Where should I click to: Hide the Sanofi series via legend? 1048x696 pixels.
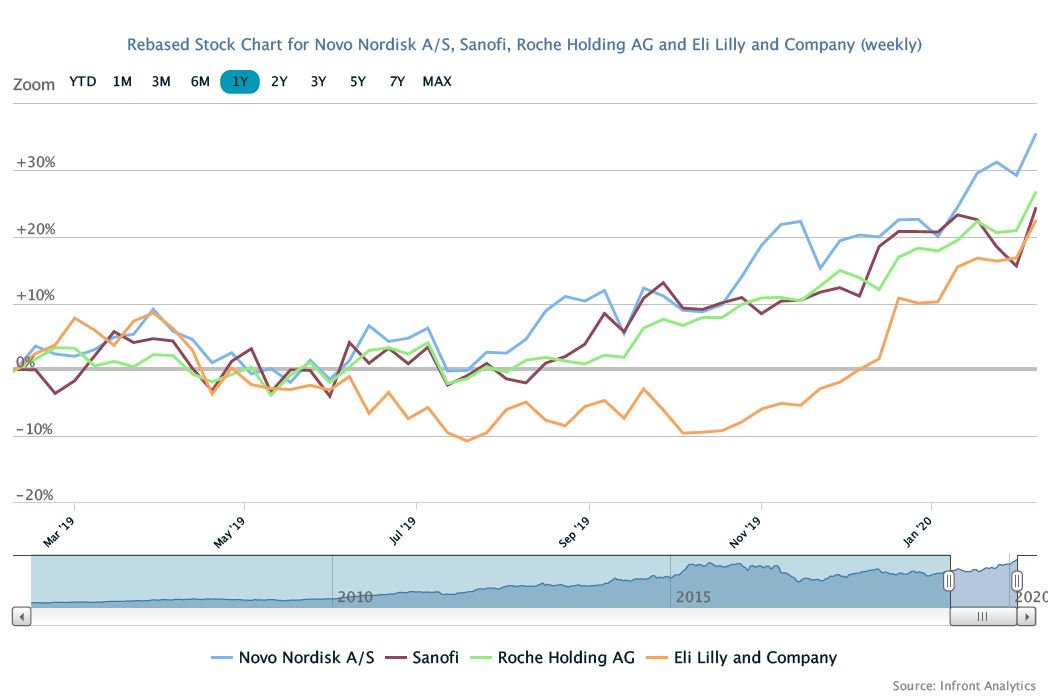tap(422, 657)
